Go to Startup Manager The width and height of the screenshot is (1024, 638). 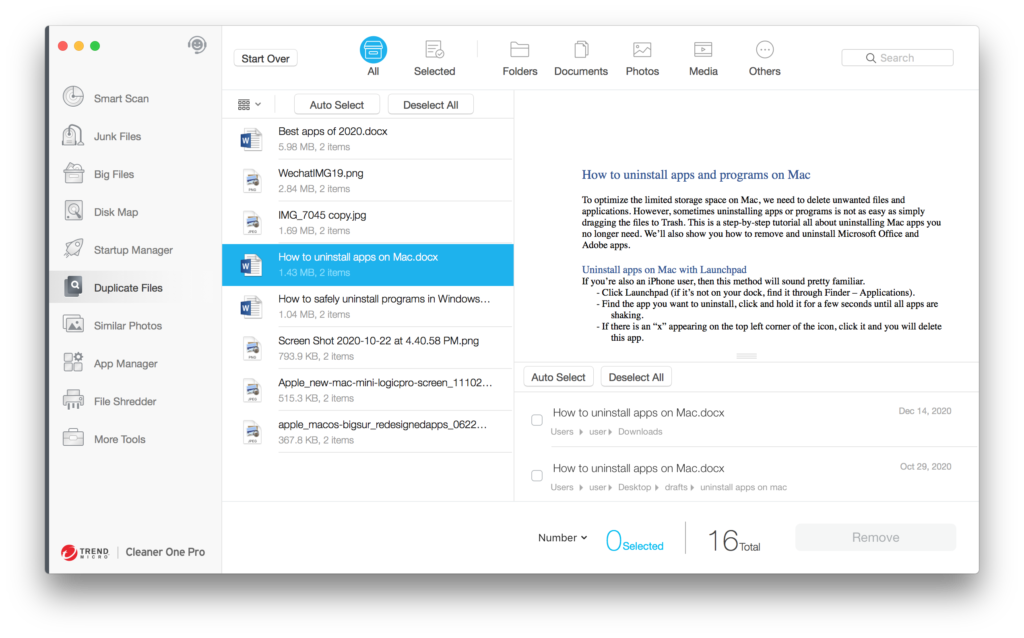pos(132,250)
